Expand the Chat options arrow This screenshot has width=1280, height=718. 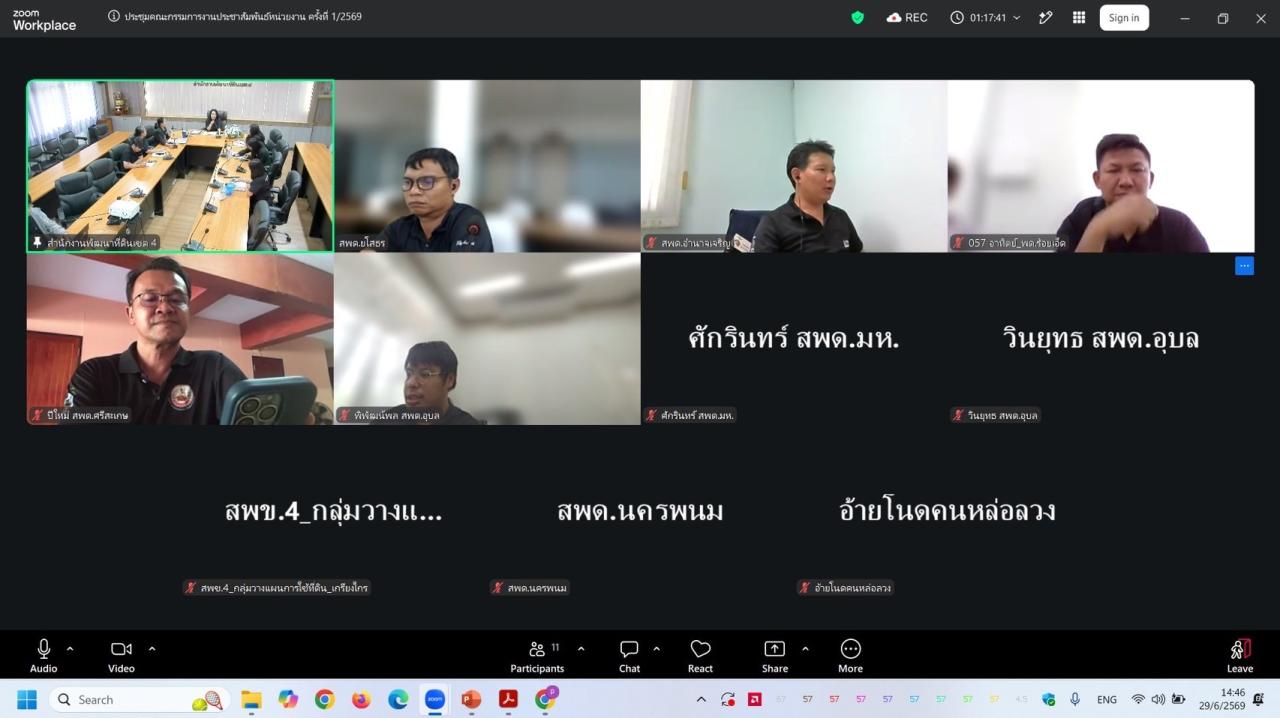(656, 648)
